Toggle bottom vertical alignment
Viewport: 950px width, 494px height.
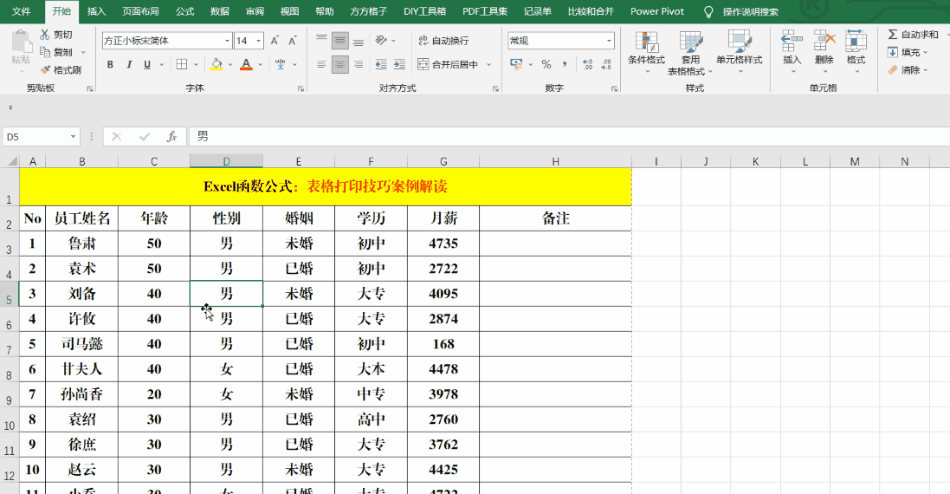coord(359,41)
